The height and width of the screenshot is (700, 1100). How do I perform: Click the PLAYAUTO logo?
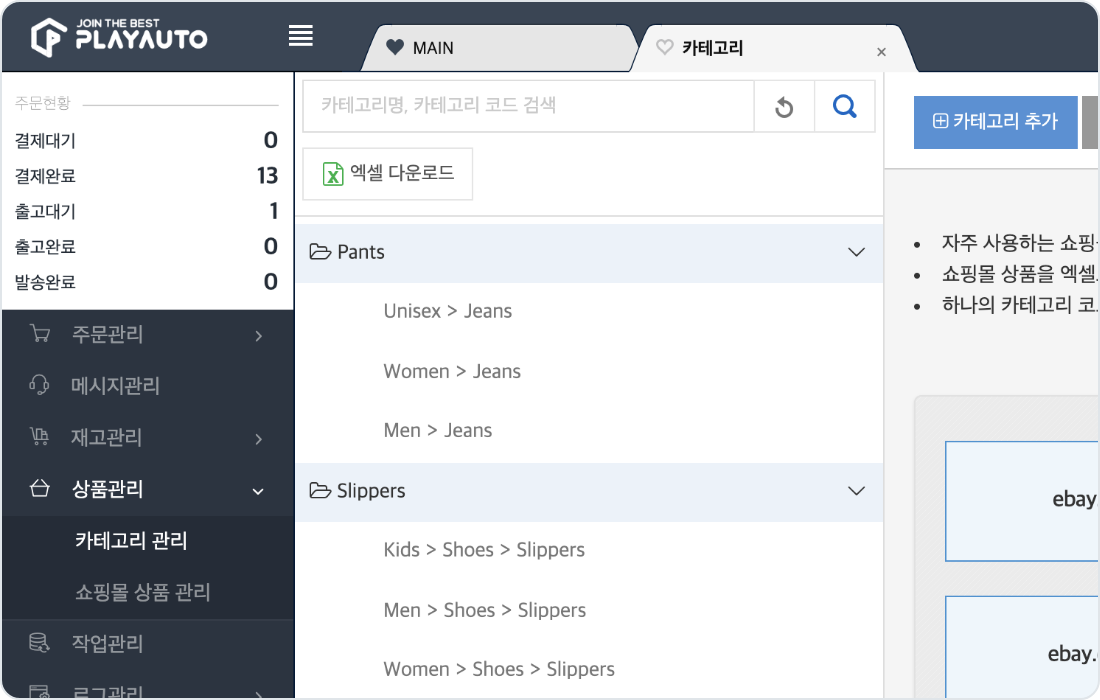pyautogui.click(x=119, y=36)
